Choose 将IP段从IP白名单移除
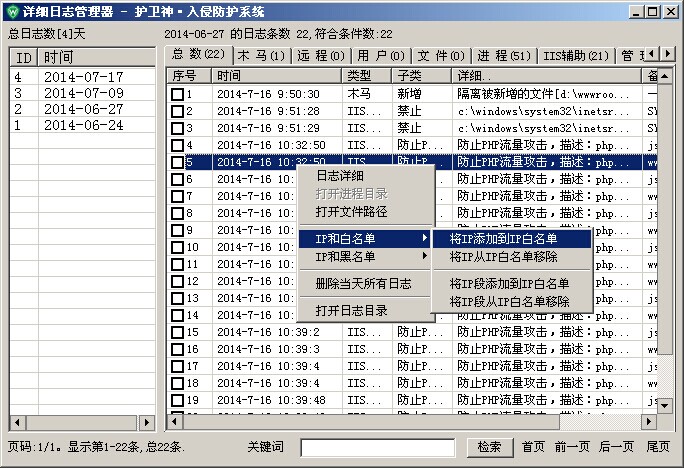Image resolution: width=684 pixels, height=468 pixels. pos(512,302)
